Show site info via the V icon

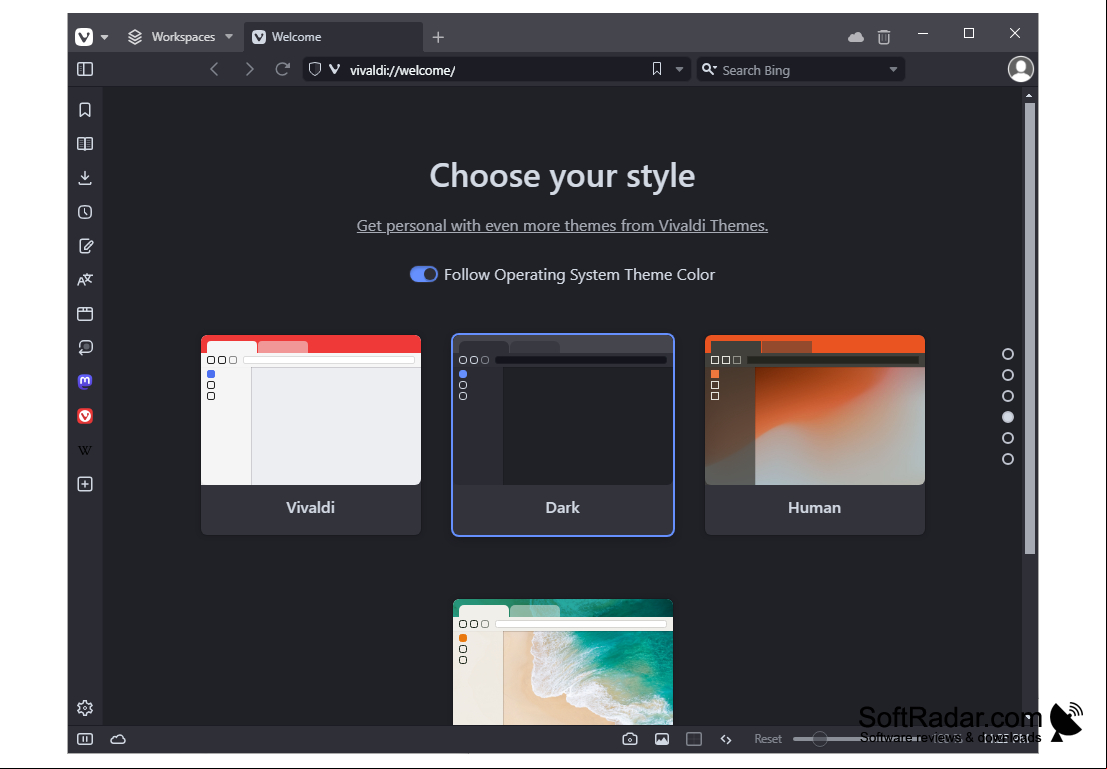pos(335,69)
